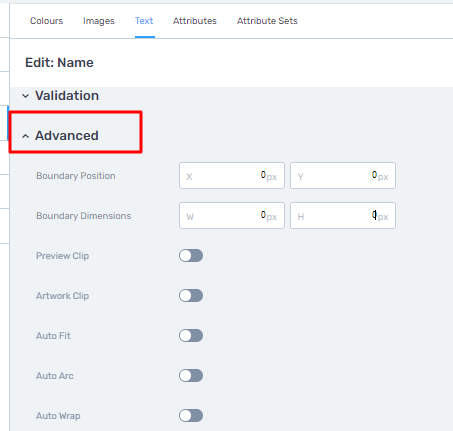Click the Boundary Position X field
The image size is (453, 431).
coord(232,176)
